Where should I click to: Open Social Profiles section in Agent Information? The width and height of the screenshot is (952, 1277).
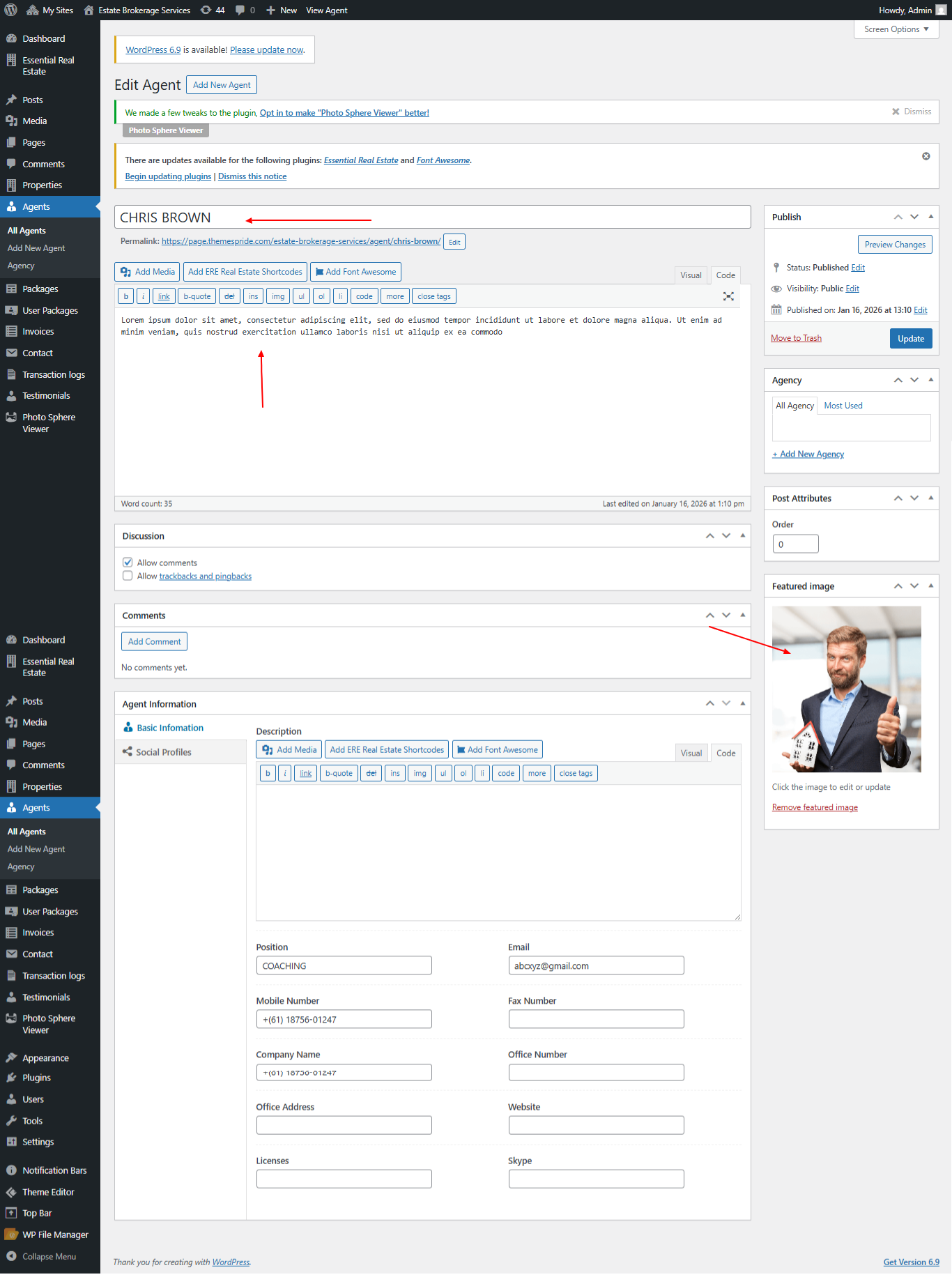point(164,752)
